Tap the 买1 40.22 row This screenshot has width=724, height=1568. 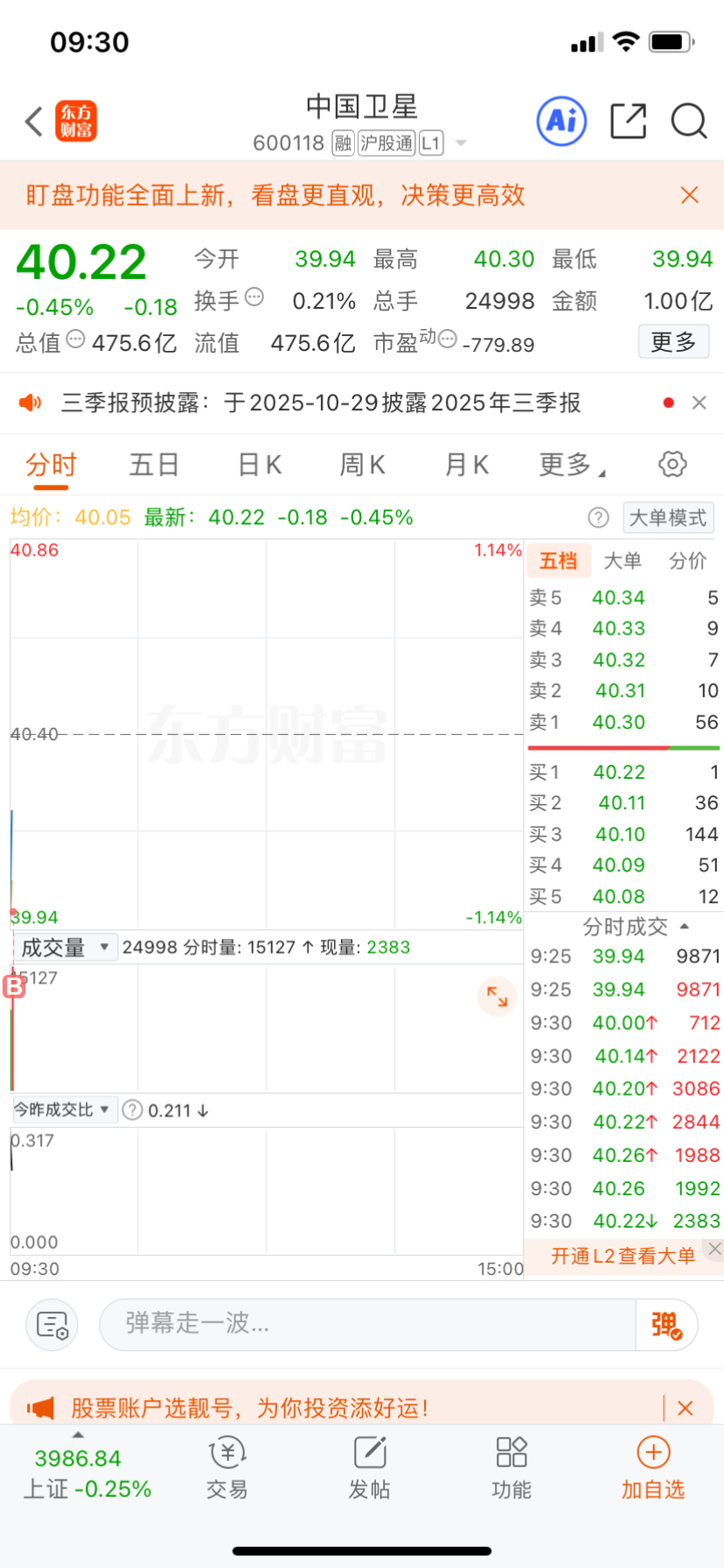(623, 773)
